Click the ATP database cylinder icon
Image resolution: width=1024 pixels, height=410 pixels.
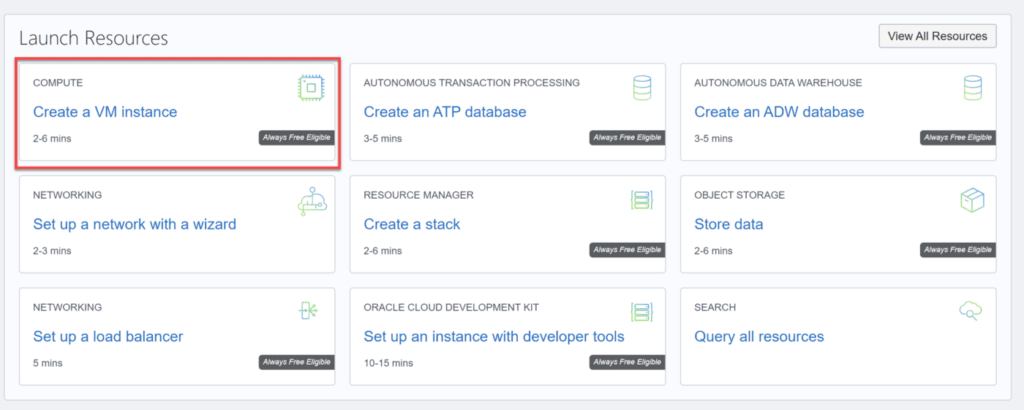pos(641,88)
